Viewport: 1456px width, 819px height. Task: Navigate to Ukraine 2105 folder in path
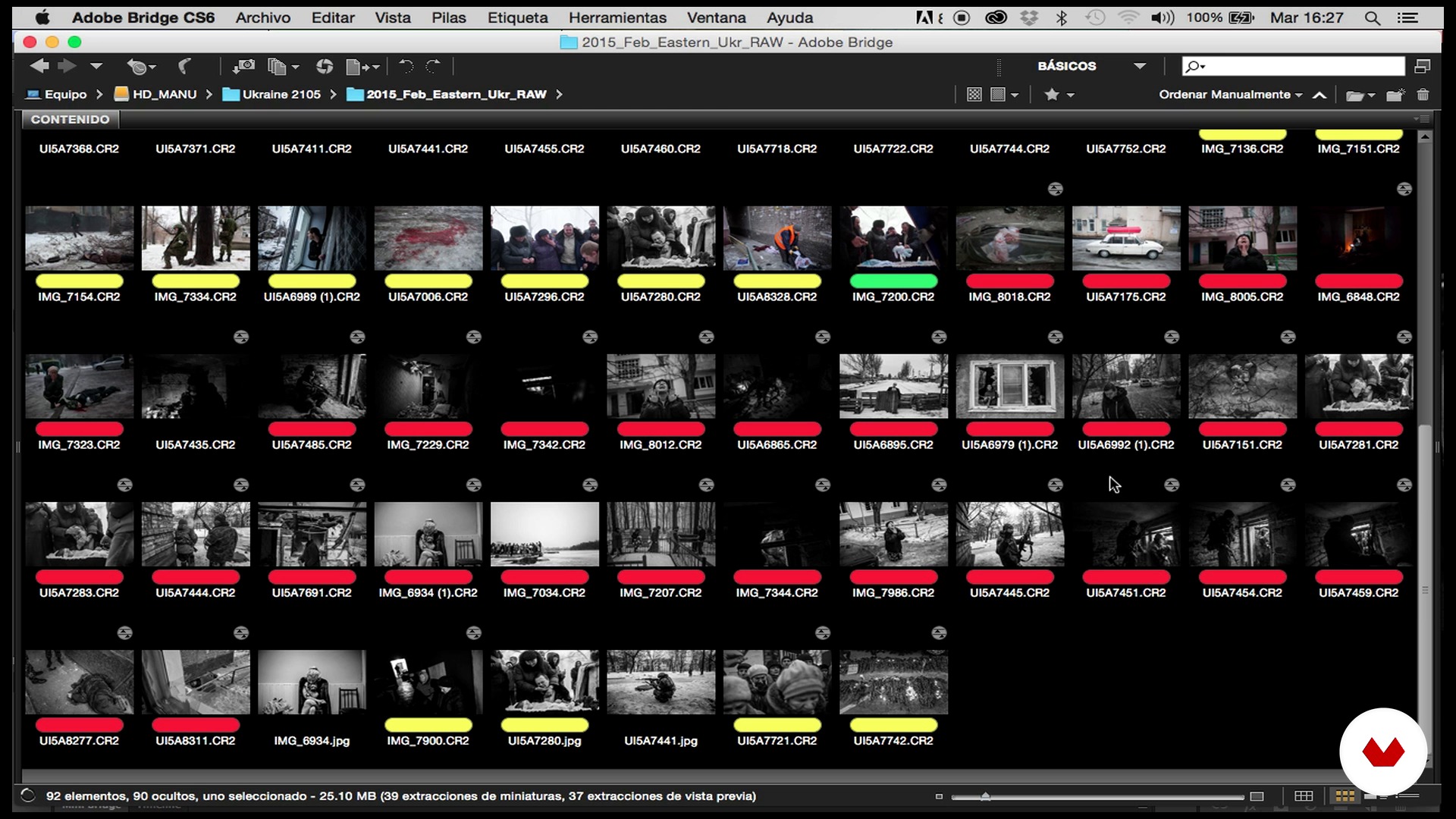point(271,95)
